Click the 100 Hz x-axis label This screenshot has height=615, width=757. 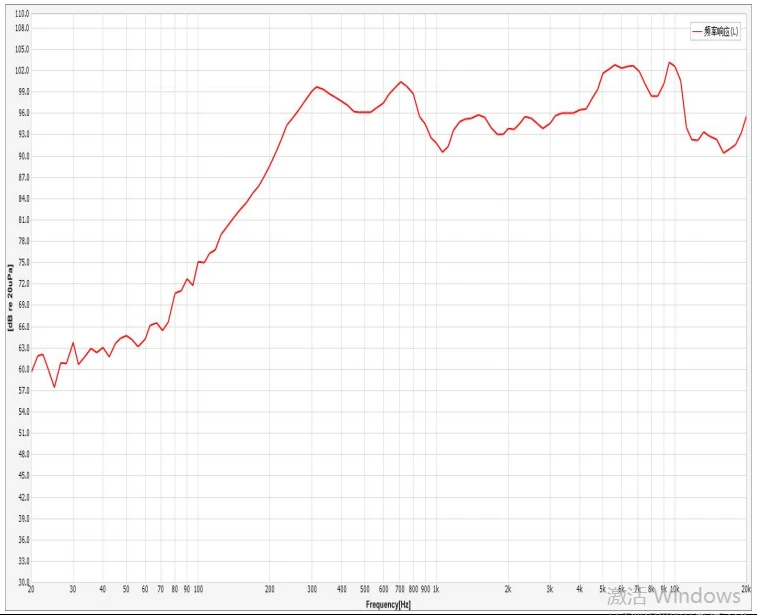pos(198,589)
